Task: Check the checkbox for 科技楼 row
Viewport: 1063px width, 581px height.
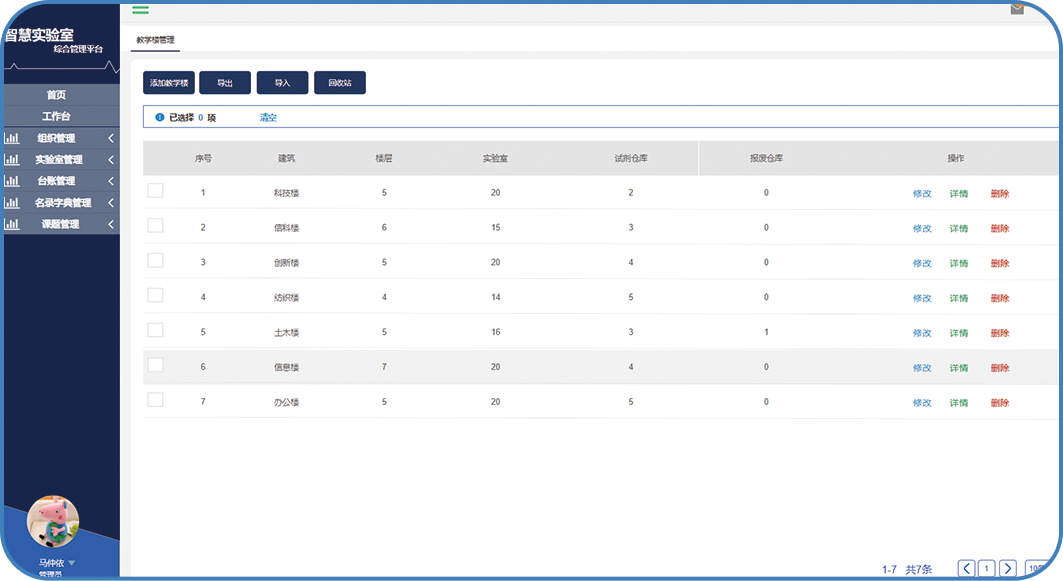Action: (155, 191)
